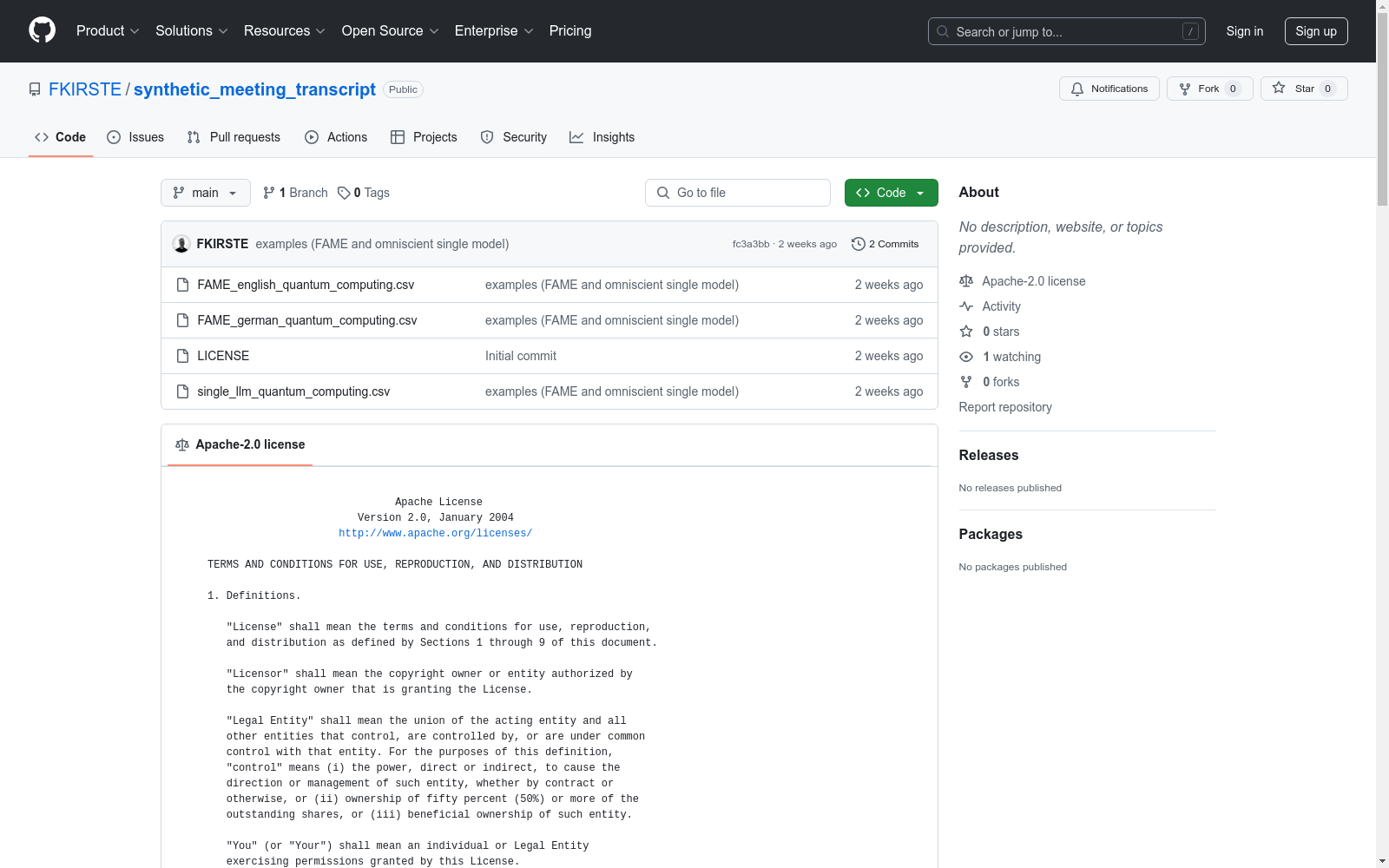The image size is (1389, 868).
Task: Click the Sign in link
Action: (x=1245, y=31)
